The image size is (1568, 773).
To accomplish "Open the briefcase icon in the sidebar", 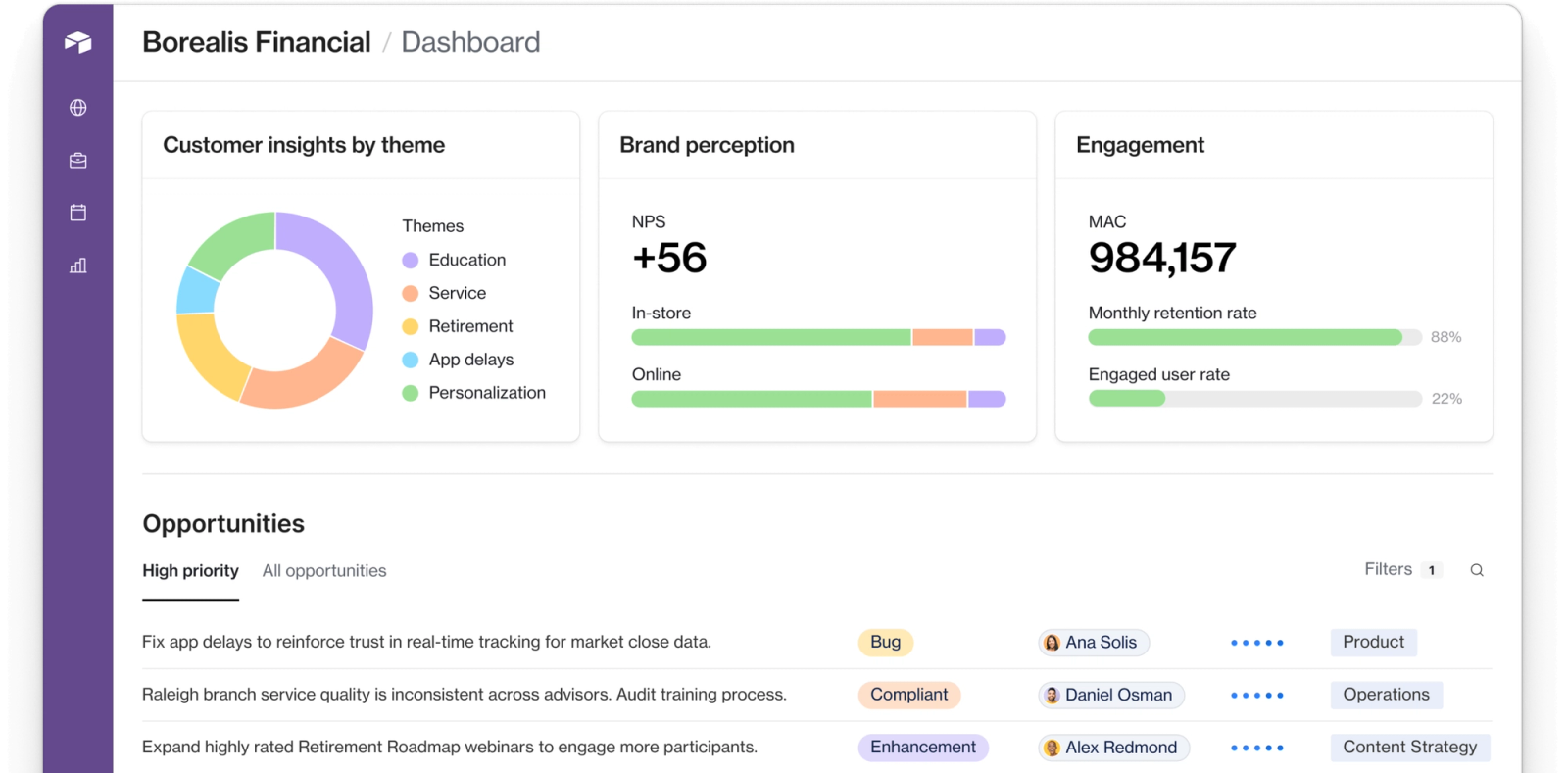I will 78,161.
